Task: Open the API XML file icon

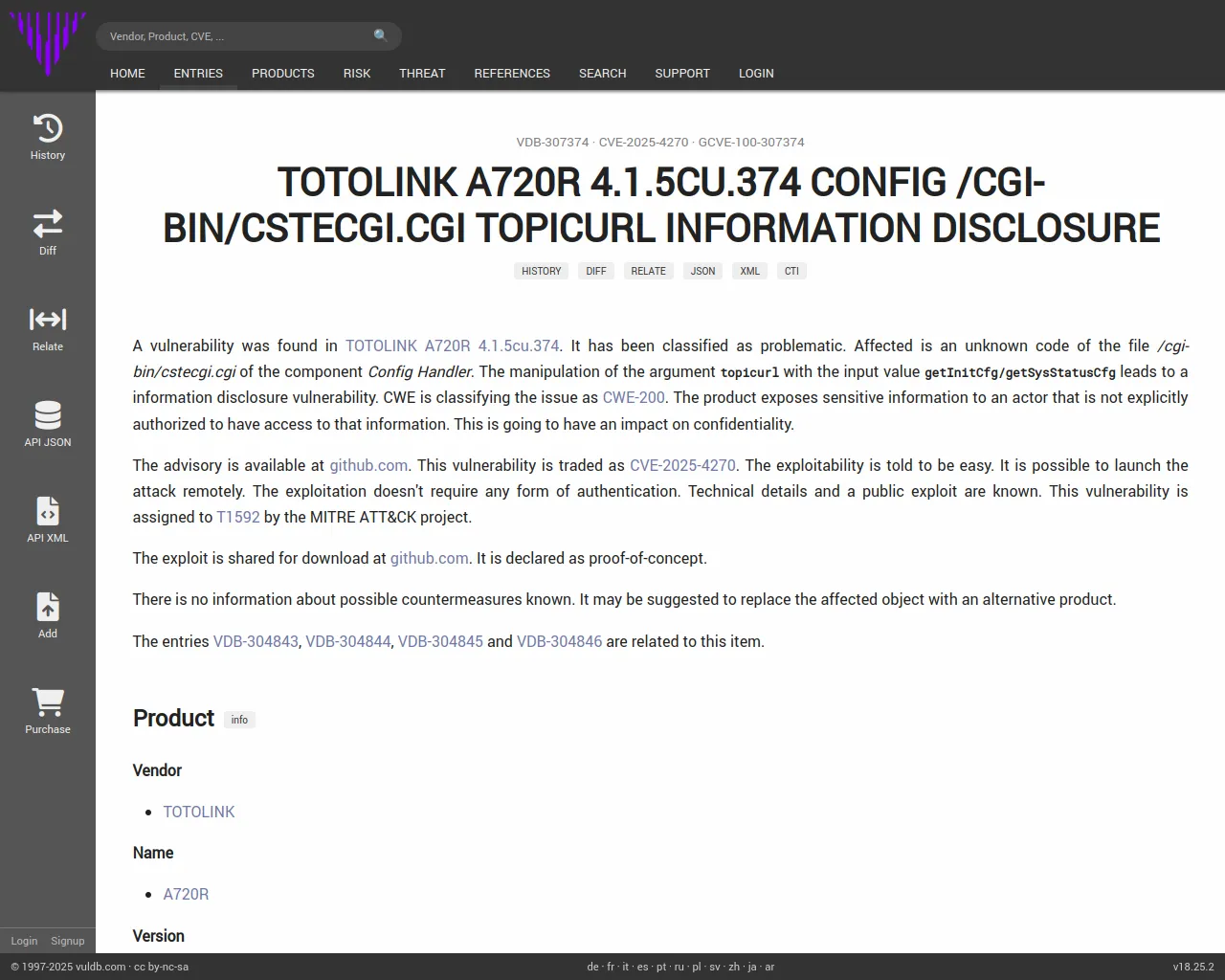Action: [x=48, y=521]
